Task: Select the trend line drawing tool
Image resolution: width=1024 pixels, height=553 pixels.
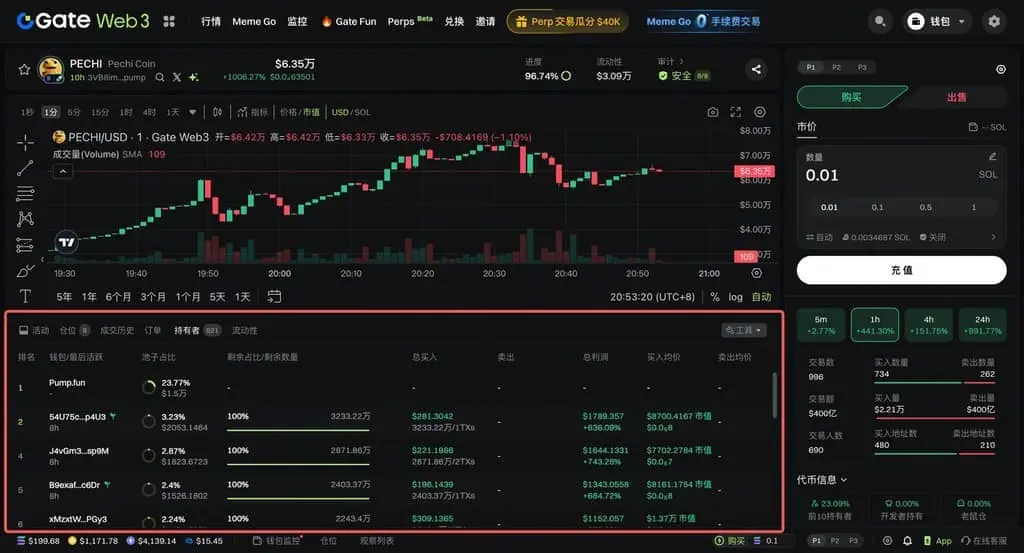Action: pos(25,168)
